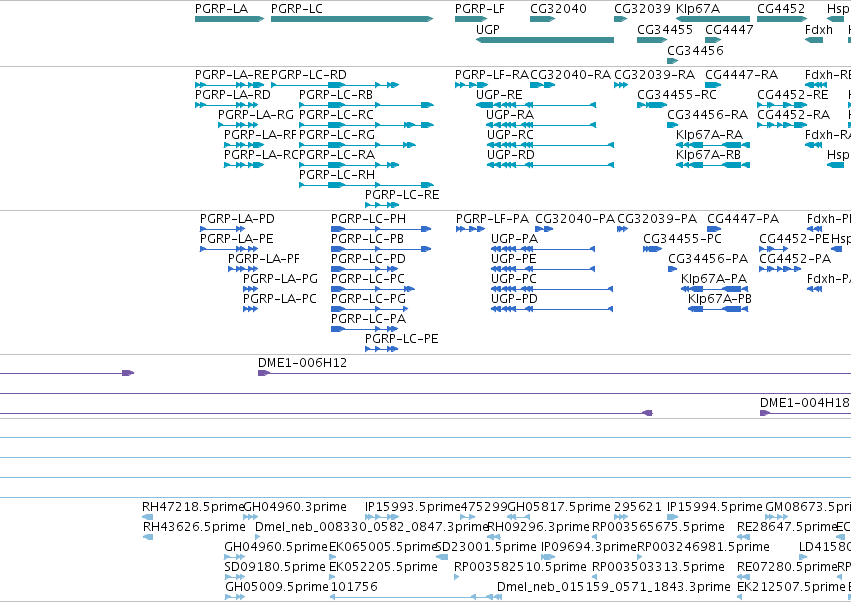Select CG34455 gene label

[x=665, y=30]
